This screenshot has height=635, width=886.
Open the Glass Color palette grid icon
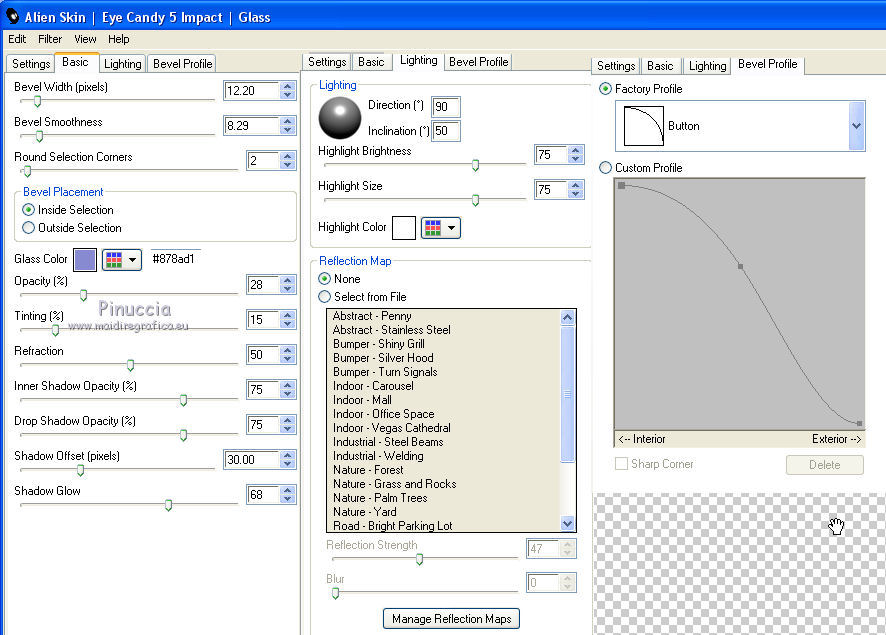coord(113,259)
